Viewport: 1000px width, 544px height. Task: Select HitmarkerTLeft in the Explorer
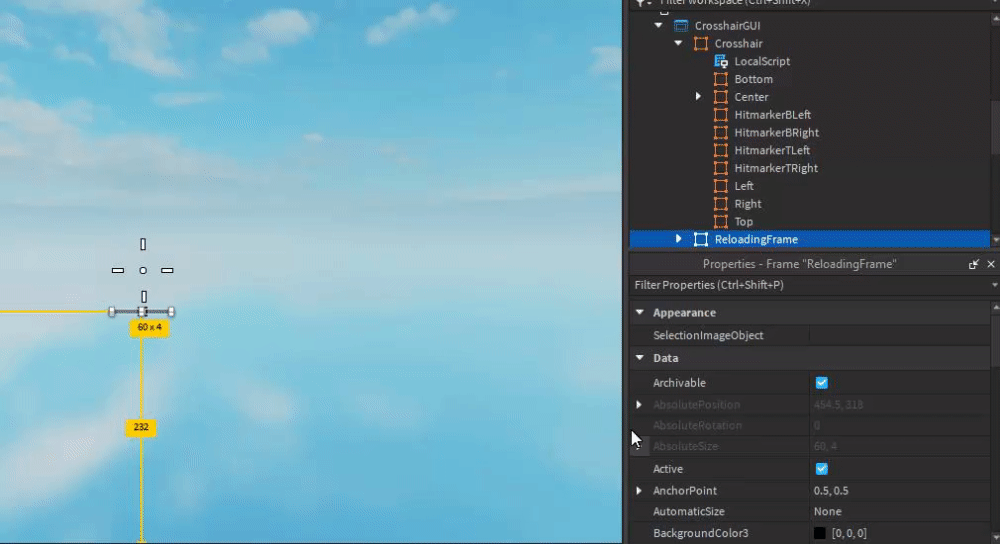pos(772,151)
